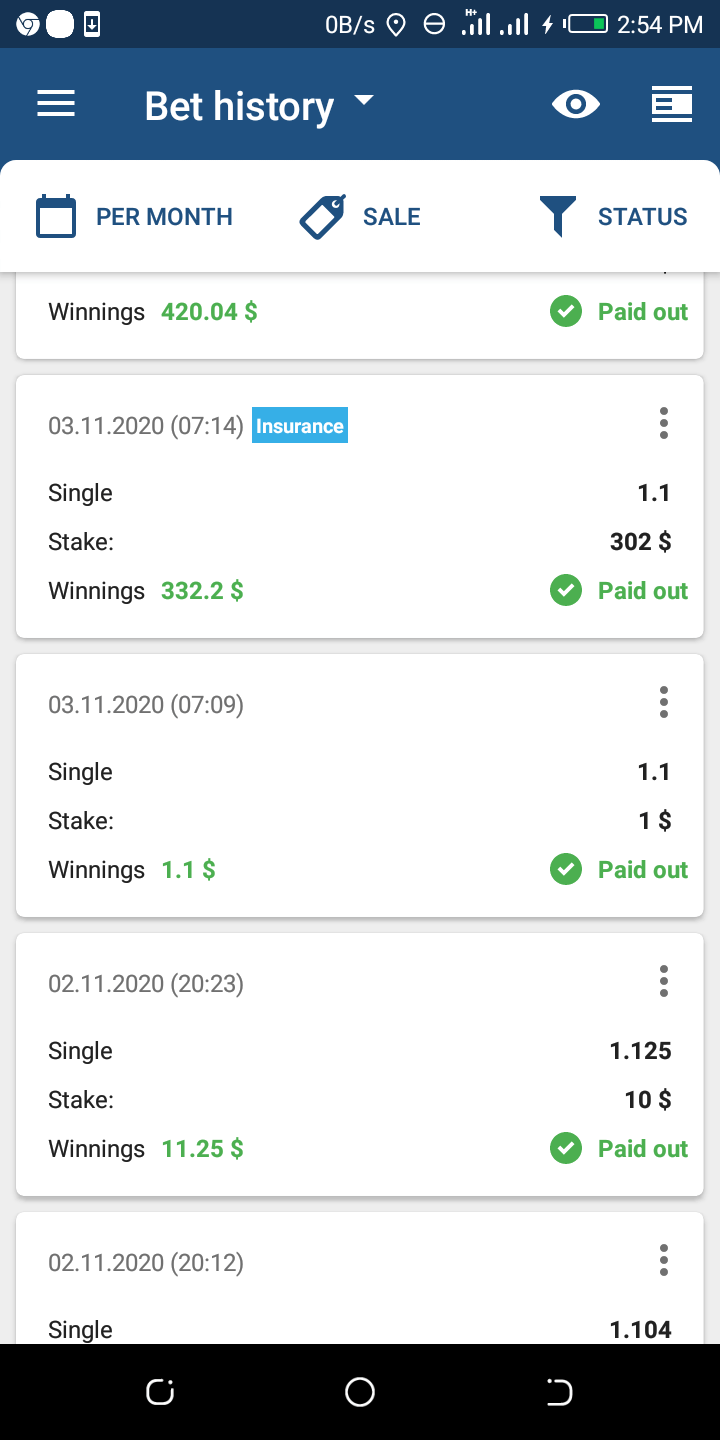Expand the Bet history dropdown arrow

click(364, 101)
